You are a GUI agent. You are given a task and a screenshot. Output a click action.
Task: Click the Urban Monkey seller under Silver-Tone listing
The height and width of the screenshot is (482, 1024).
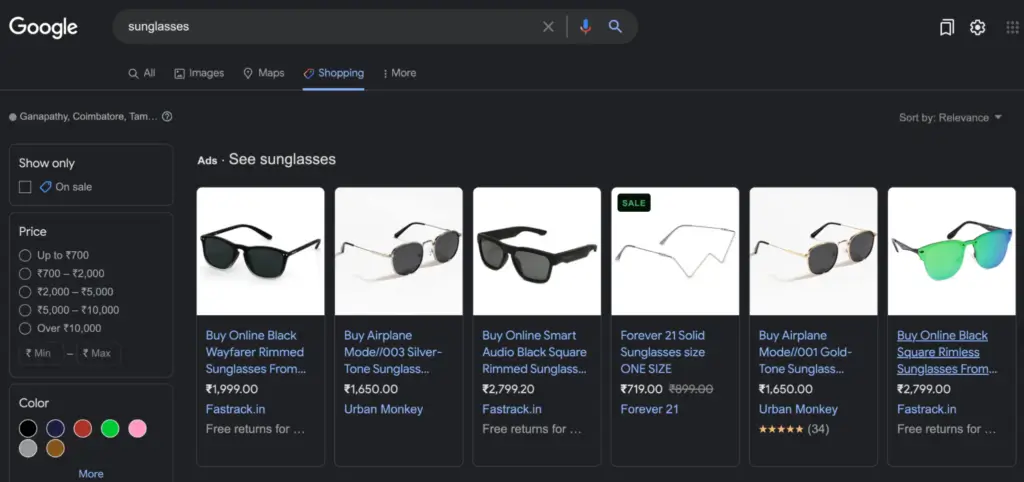click(x=383, y=410)
